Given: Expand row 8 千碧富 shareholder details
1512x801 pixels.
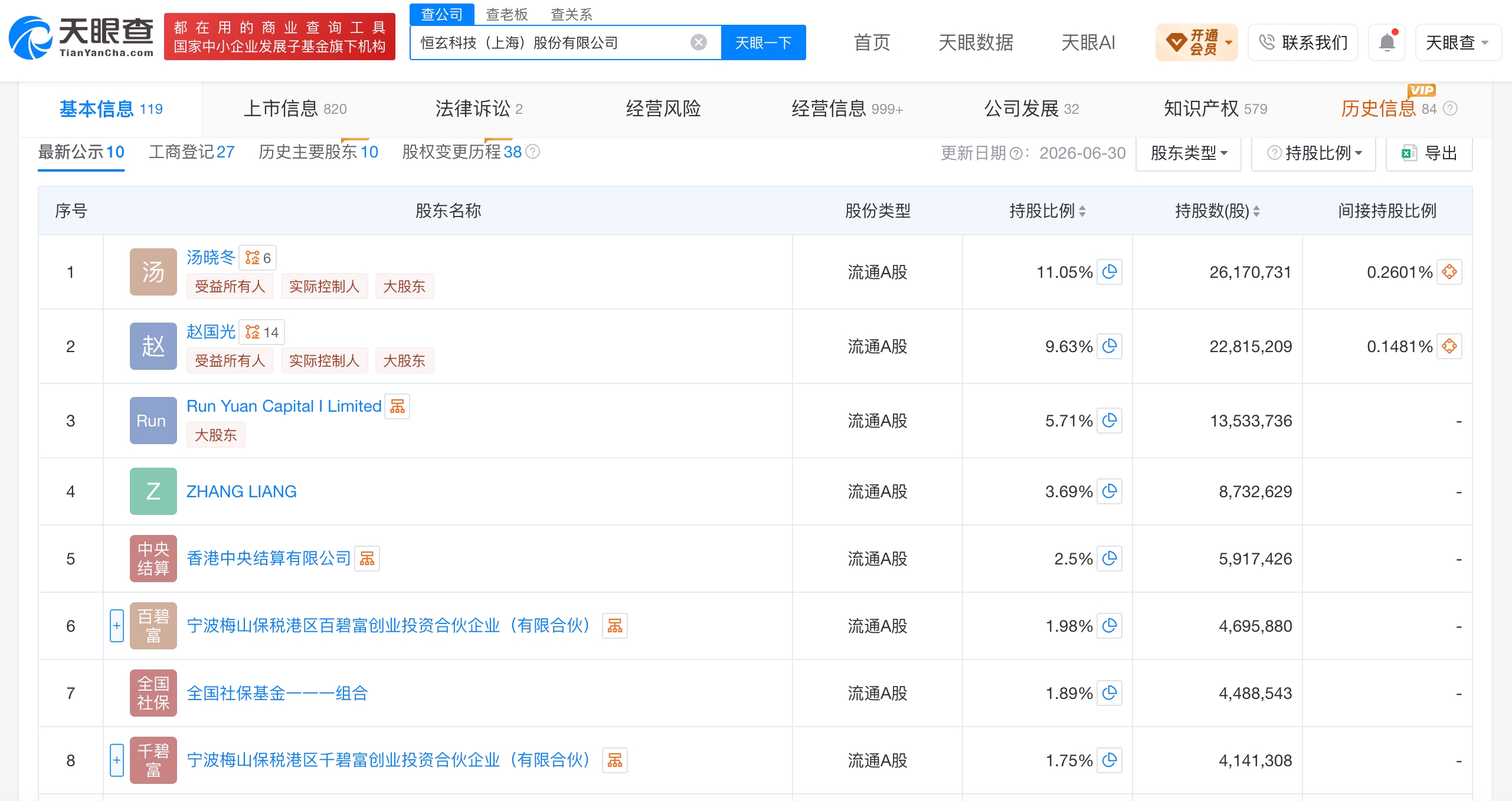Looking at the screenshot, I should (117, 760).
